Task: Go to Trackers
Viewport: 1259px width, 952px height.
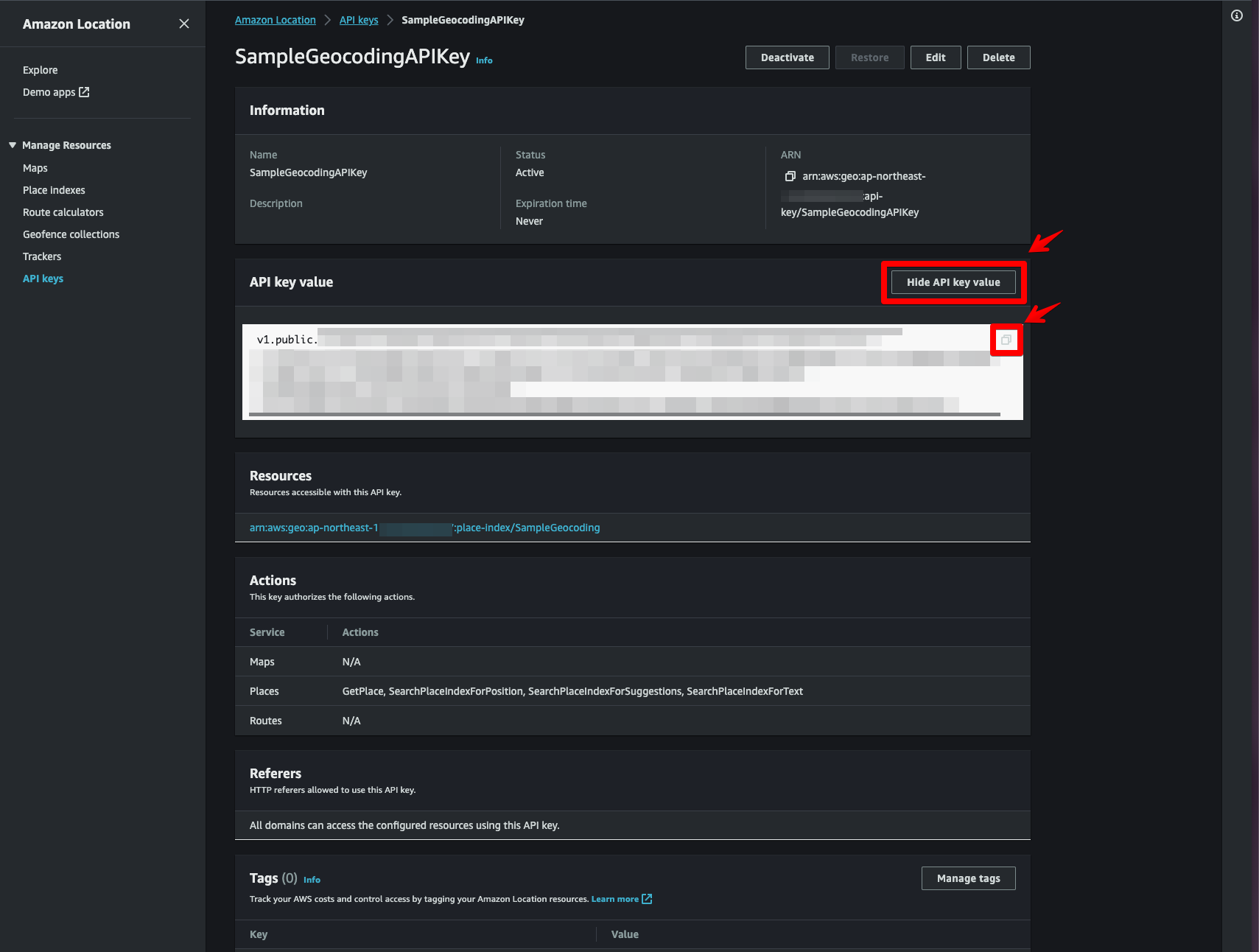Action: pyautogui.click(x=42, y=256)
